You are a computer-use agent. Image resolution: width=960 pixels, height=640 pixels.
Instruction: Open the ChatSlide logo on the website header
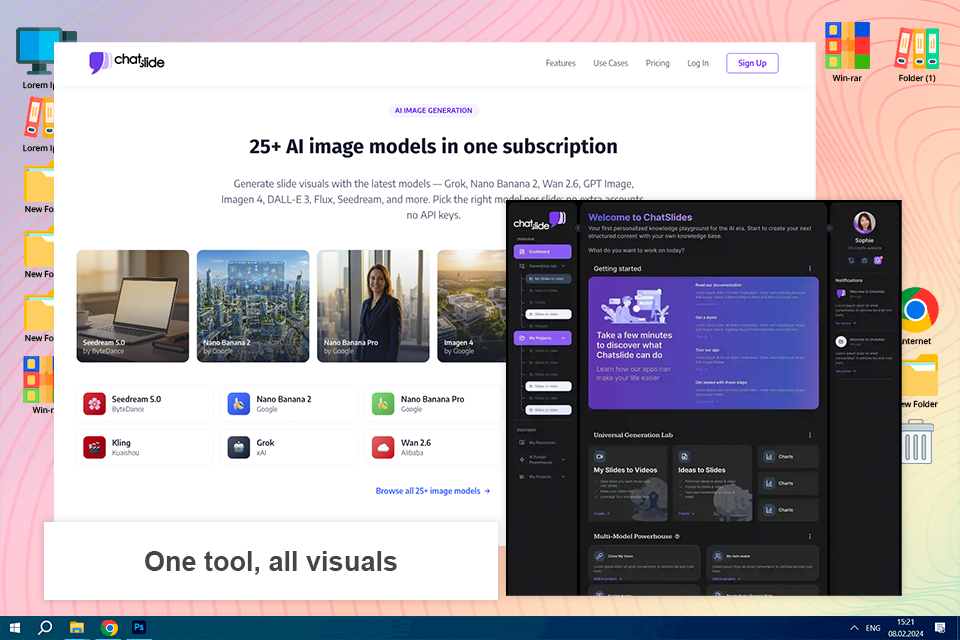[127, 62]
